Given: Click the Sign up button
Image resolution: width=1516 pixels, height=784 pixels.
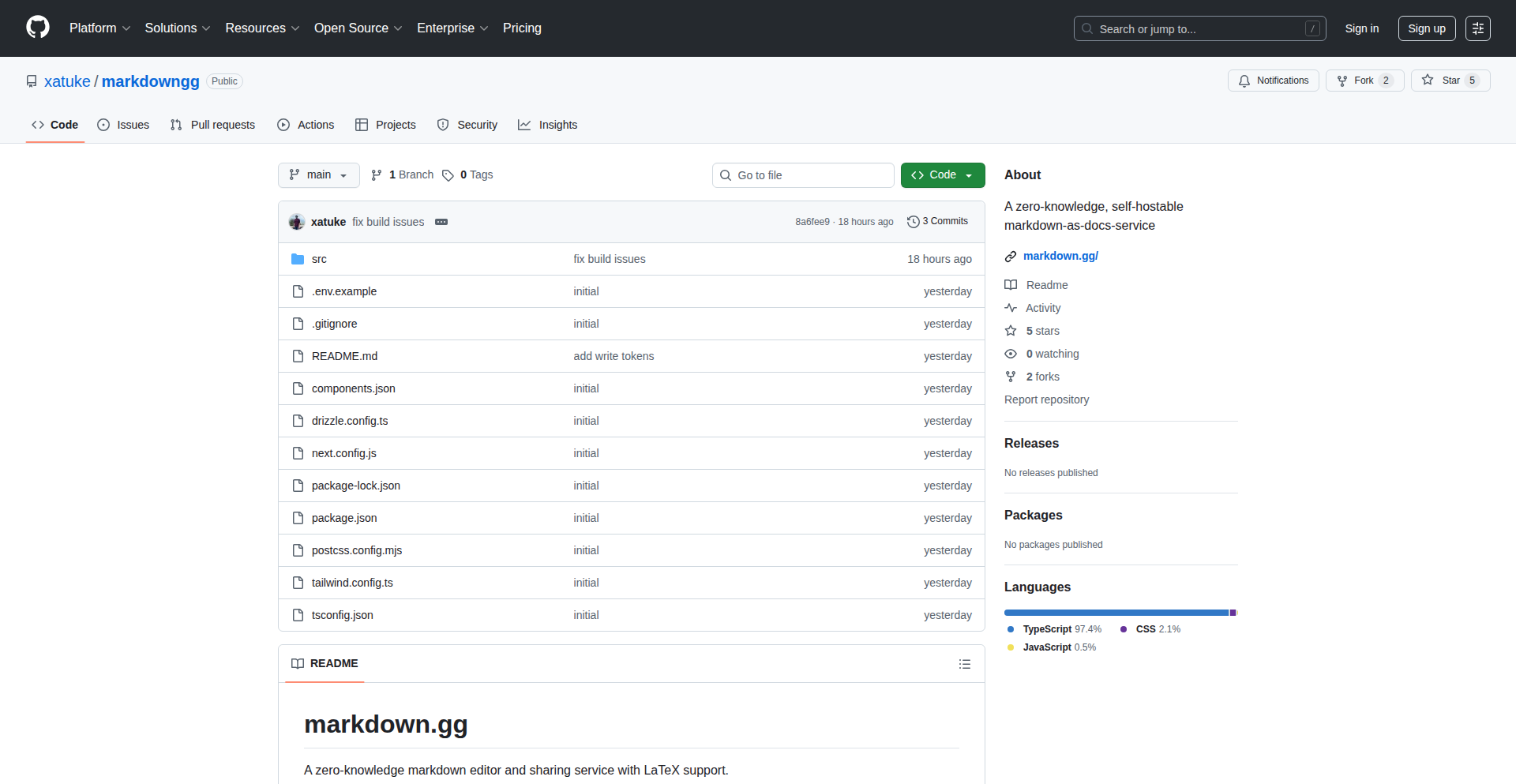Looking at the screenshot, I should coord(1426,28).
